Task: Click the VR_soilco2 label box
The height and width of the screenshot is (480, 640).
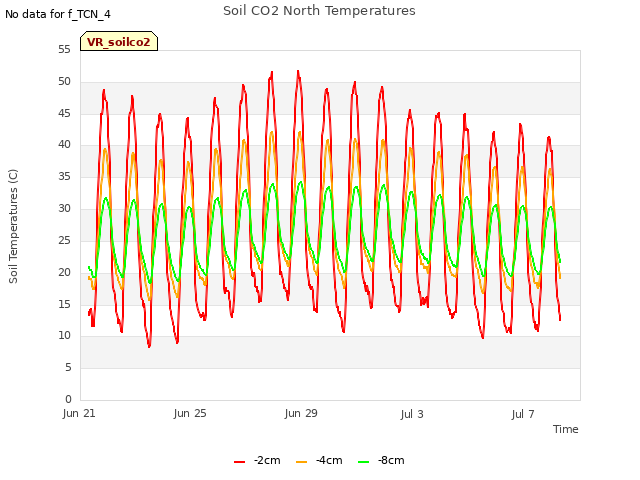Action: click(x=119, y=41)
